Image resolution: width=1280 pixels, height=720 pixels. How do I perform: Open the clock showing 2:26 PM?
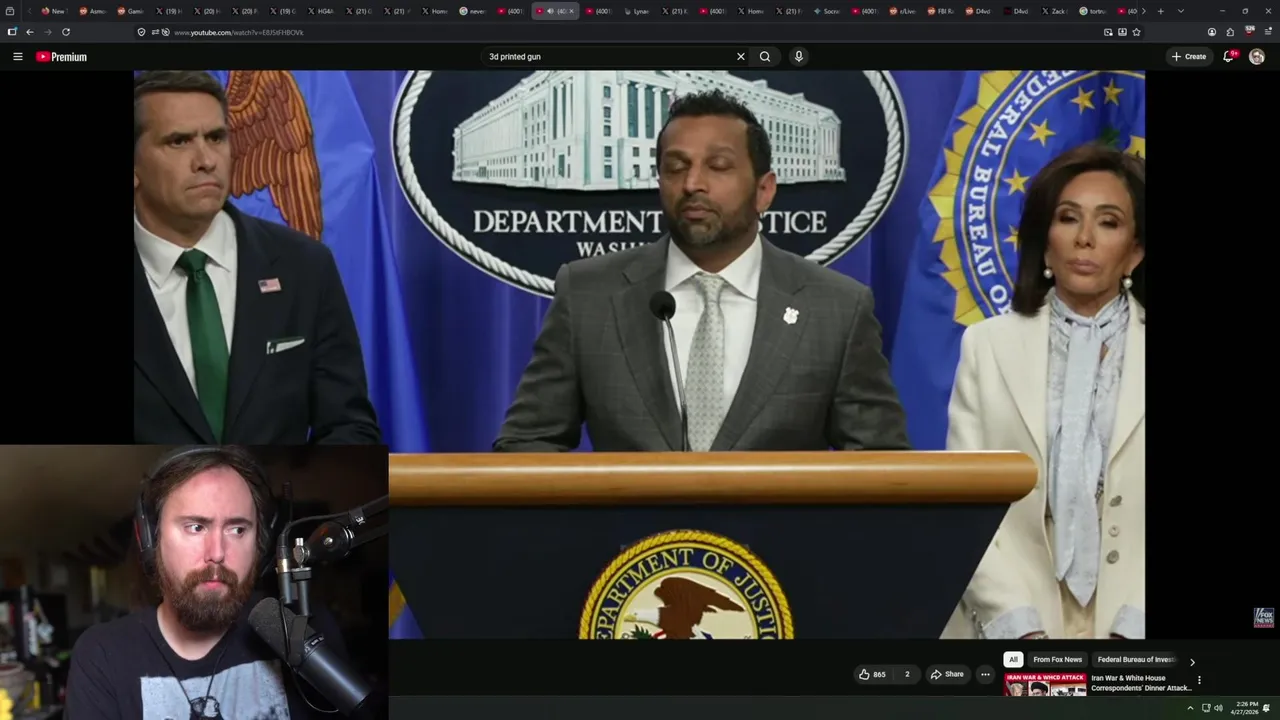(x=1247, y=708)
